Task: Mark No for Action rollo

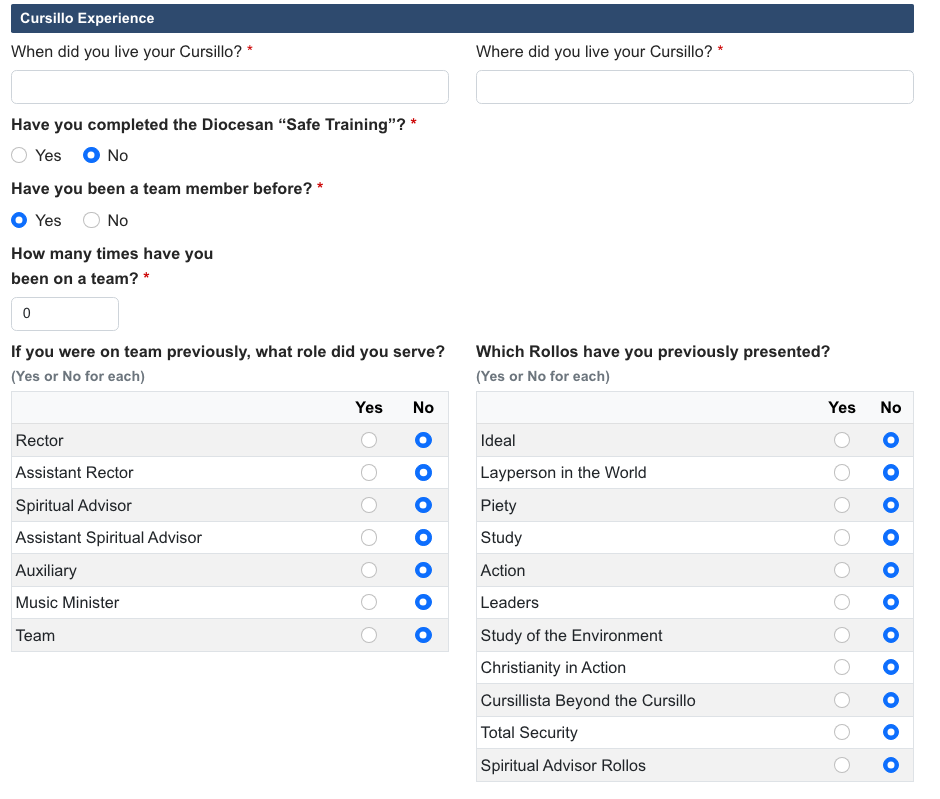Action: pos(891,569)
